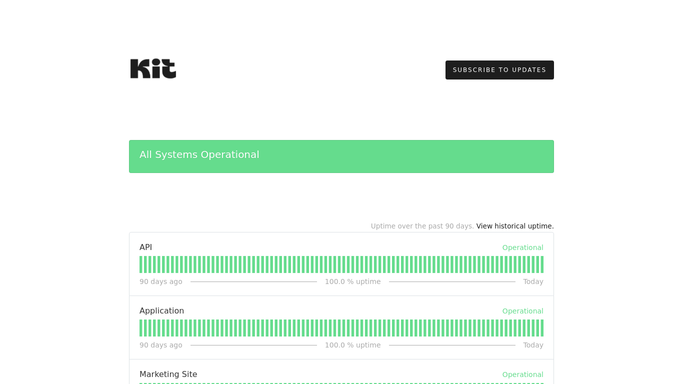
Task: Click the 100.0 % uptime text under API
Action: tap(353, 282)
